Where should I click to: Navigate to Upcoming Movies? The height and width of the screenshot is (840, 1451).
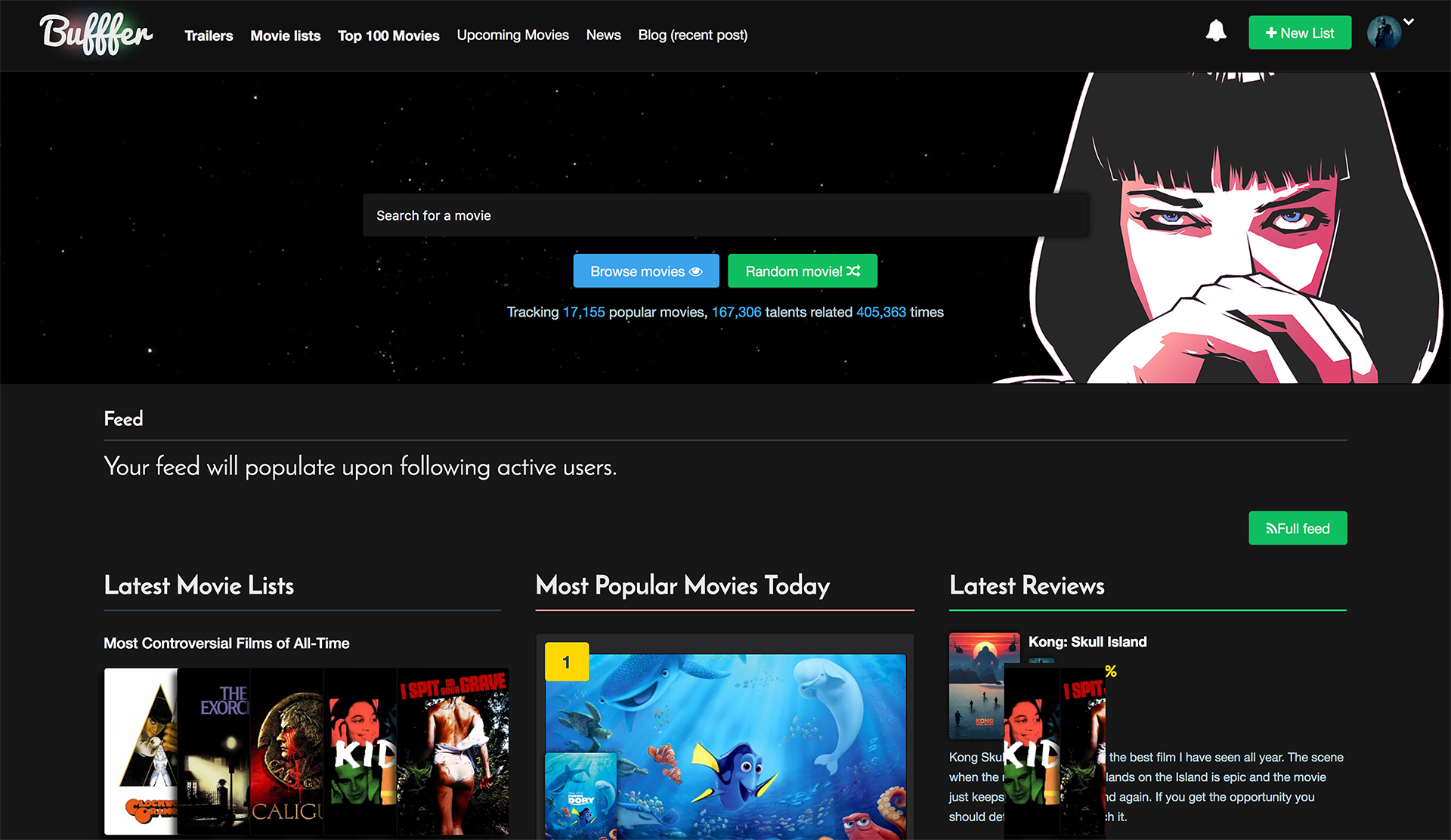tap(512, 35)
